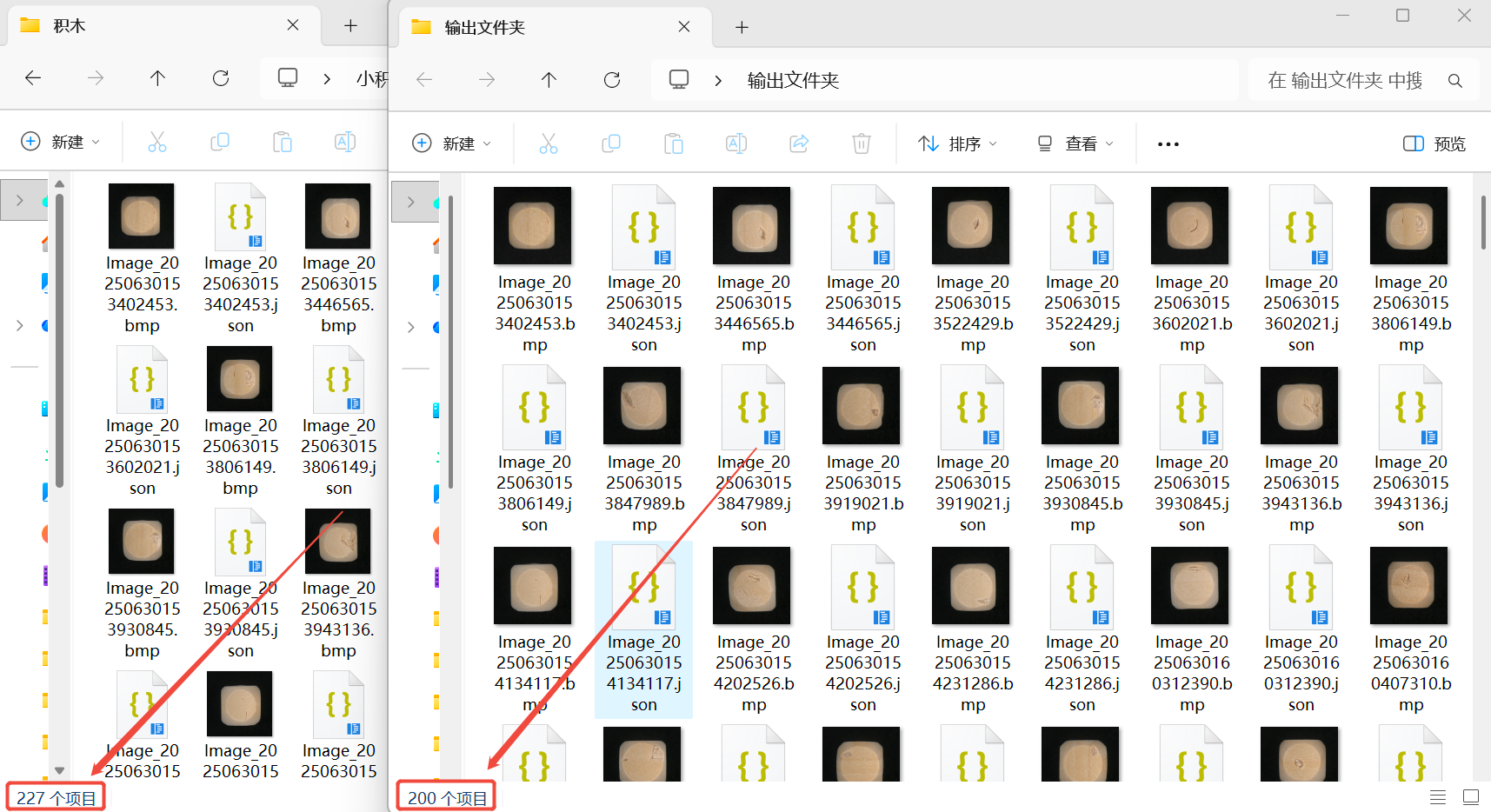Select Image_20250630153402453.bmp in 输出文件夹 window

click(x=535, y=270)
